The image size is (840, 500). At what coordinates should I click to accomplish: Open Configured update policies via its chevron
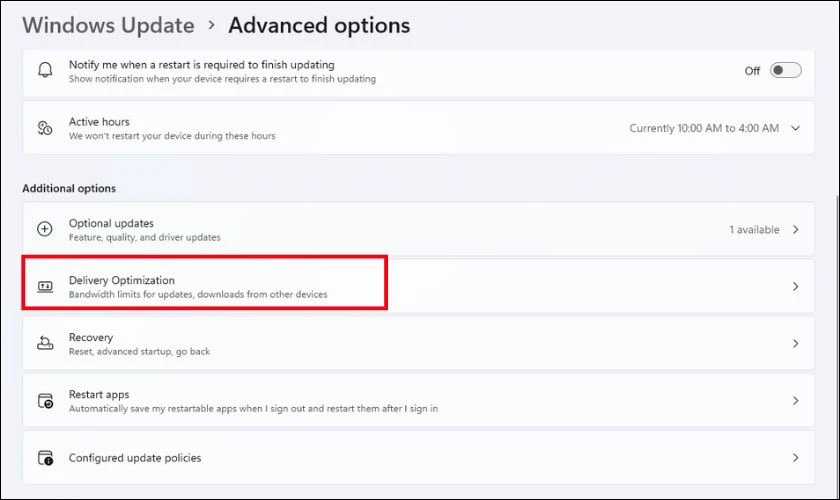pos(796,458)
